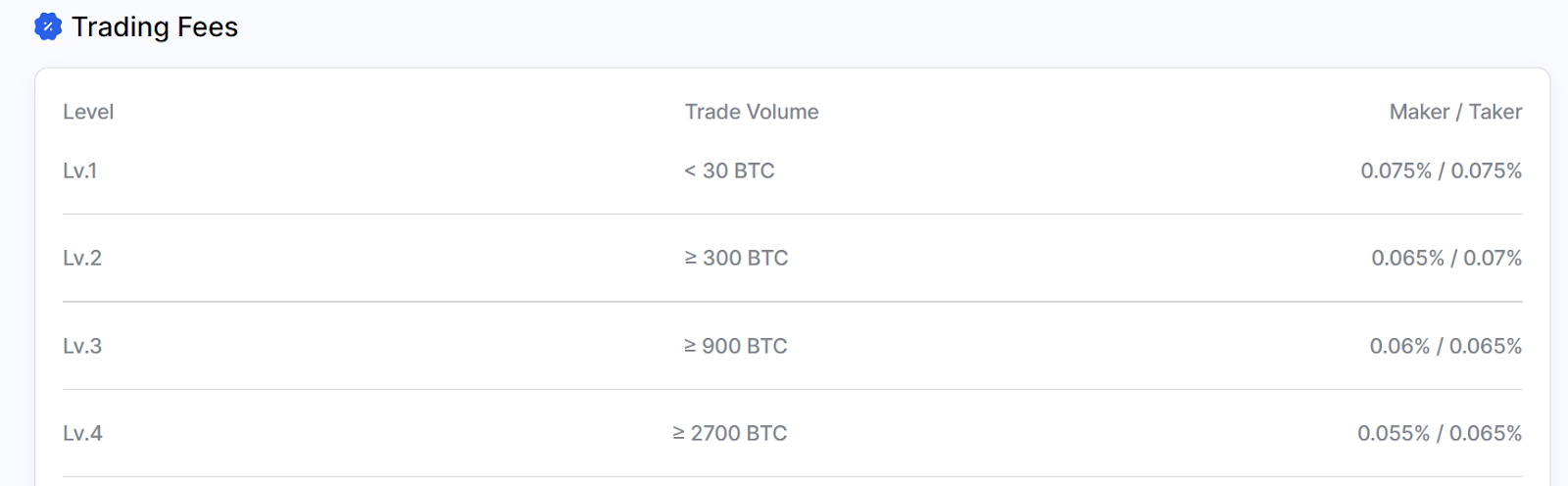
Task: Select Lv.3 taker fee 0.065%
Action: click(1486, 346)
